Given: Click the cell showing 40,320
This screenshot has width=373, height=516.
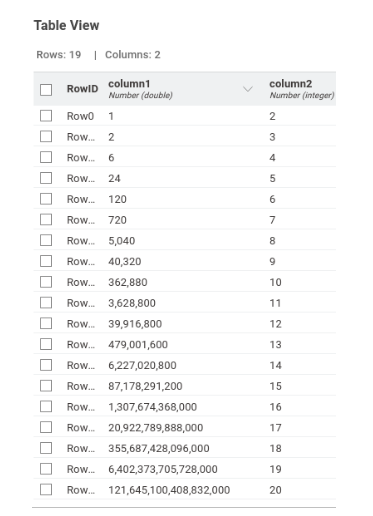Looking at the screenshot, I should 125,262.
